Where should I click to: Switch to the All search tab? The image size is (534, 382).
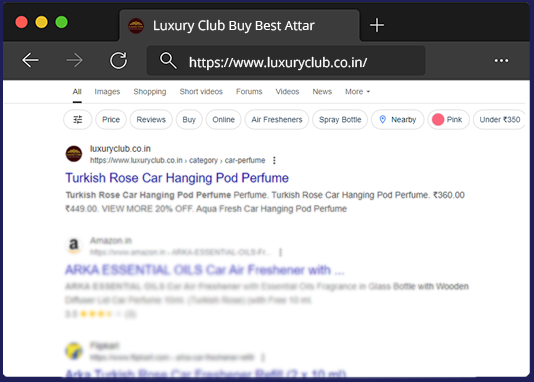click(x=77, y=92)
